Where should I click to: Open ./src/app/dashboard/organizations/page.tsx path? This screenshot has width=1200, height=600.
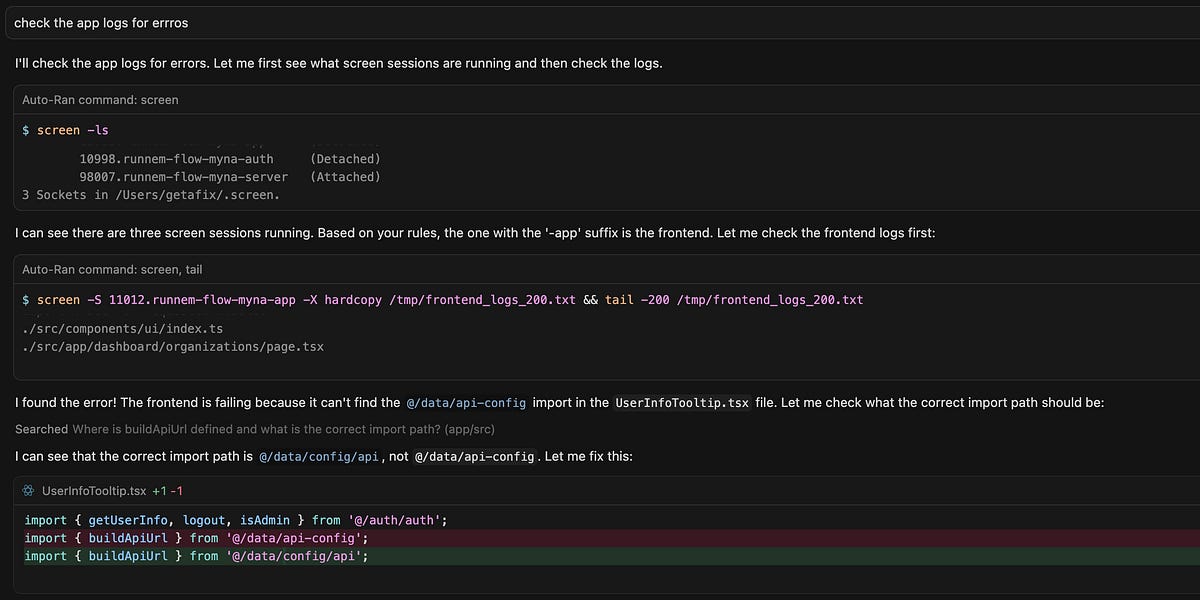coord(171,346)
